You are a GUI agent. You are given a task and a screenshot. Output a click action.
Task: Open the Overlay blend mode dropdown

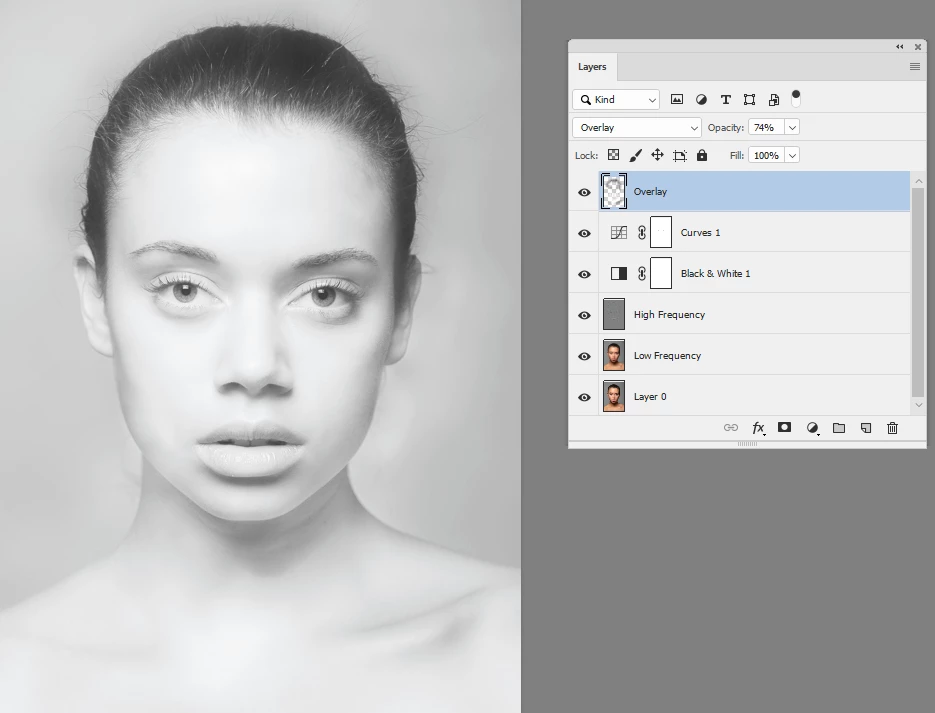(x=637, y=128)
